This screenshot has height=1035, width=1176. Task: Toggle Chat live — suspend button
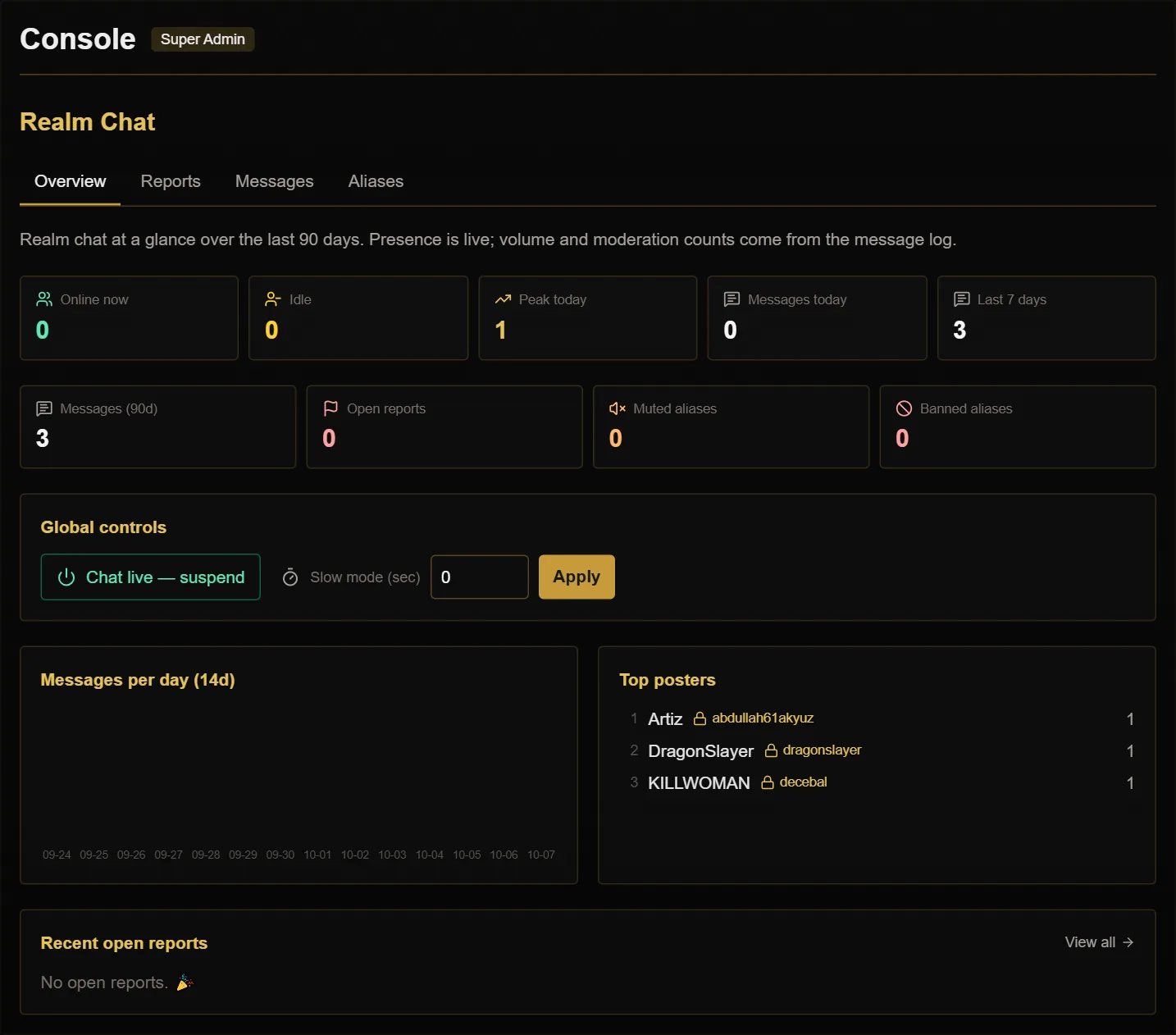coord(151,577)
